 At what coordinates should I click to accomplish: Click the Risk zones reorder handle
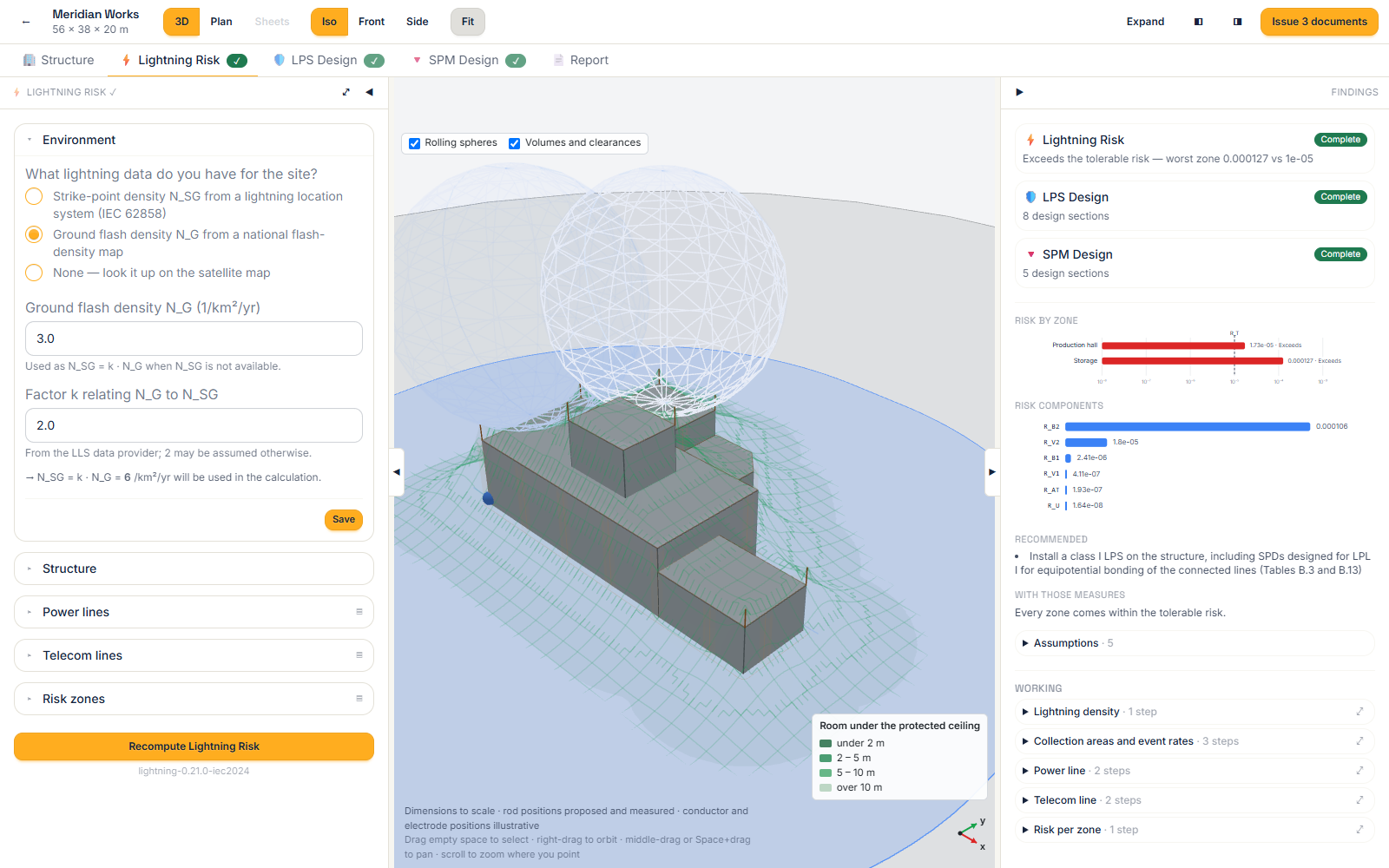[359, 699]
